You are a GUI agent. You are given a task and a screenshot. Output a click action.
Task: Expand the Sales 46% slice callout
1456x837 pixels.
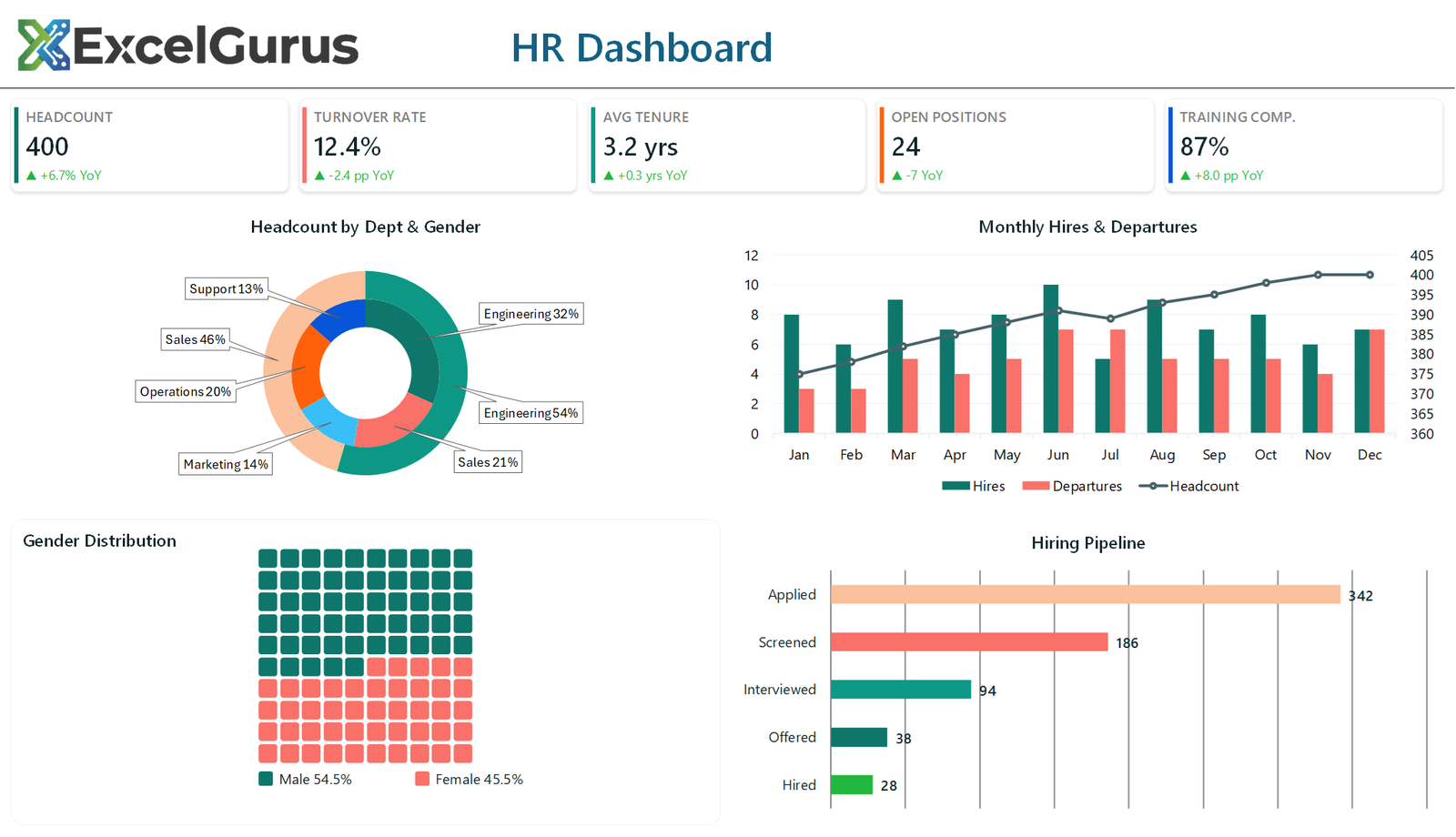[x=196, y=339]
